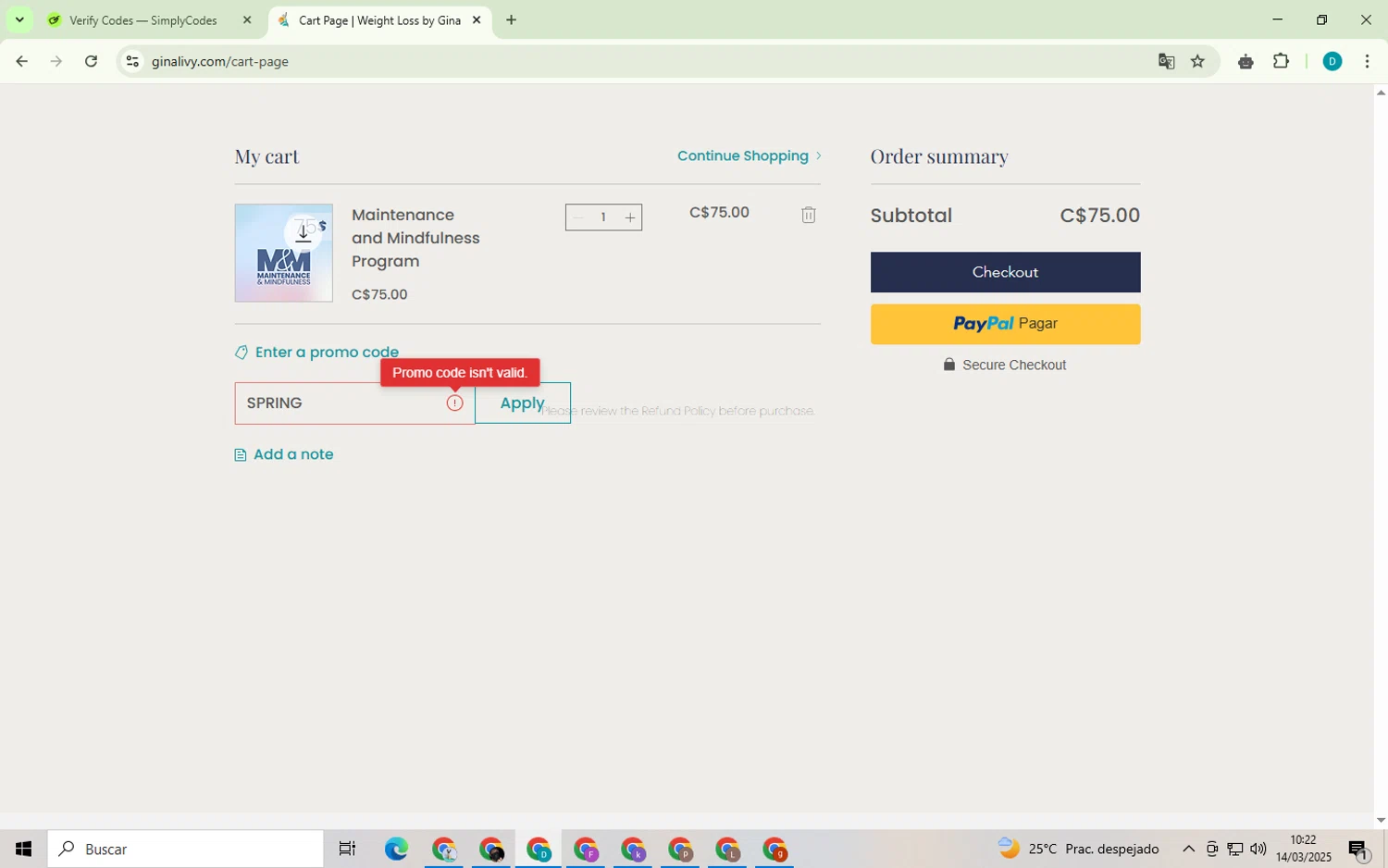The image size is (1388, 868).
Task: Click the quantity field showing 1
Action: (603, 217)
